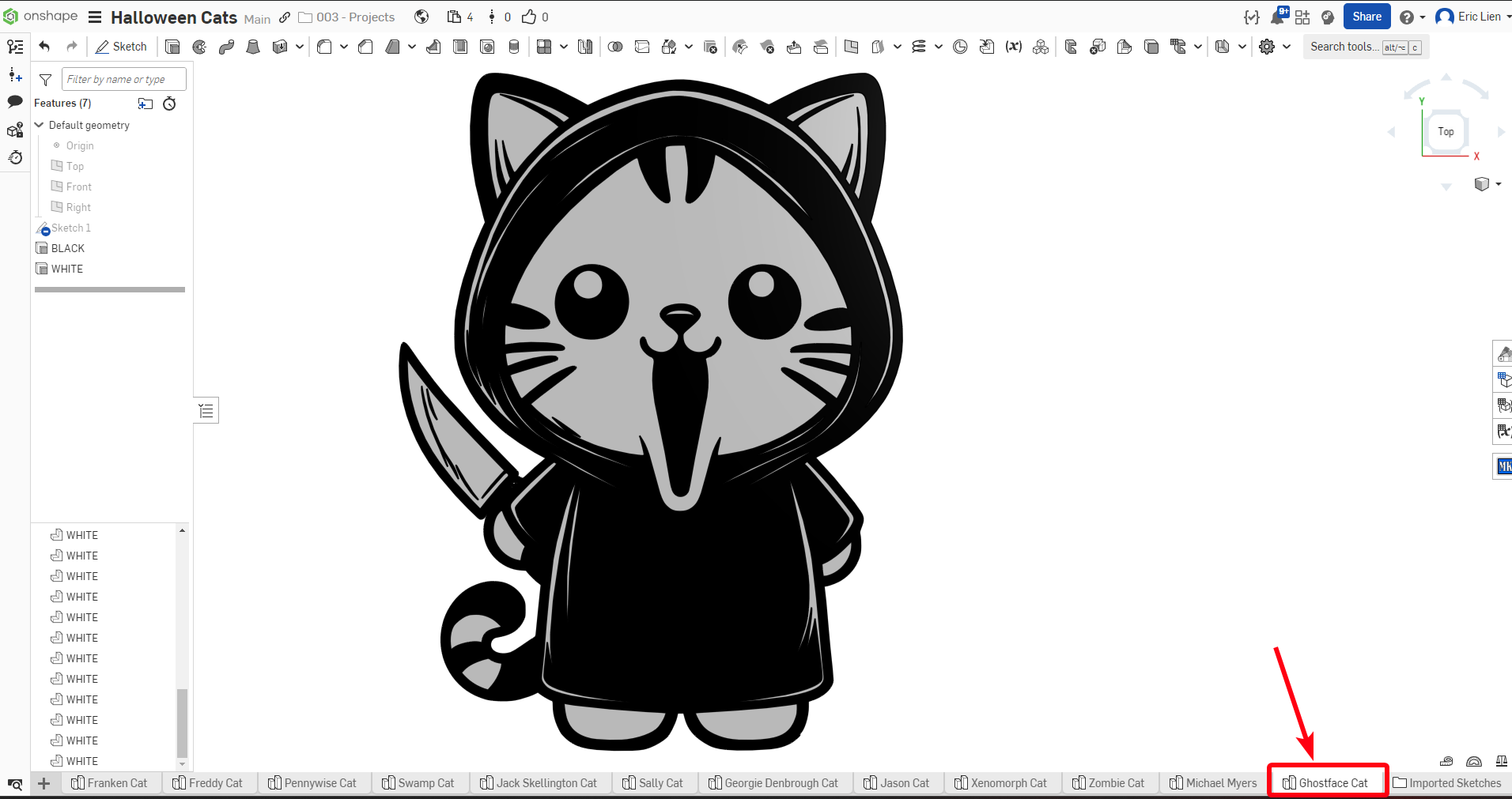
Task: Select the Extrude tool
Action: coord(172,47)
